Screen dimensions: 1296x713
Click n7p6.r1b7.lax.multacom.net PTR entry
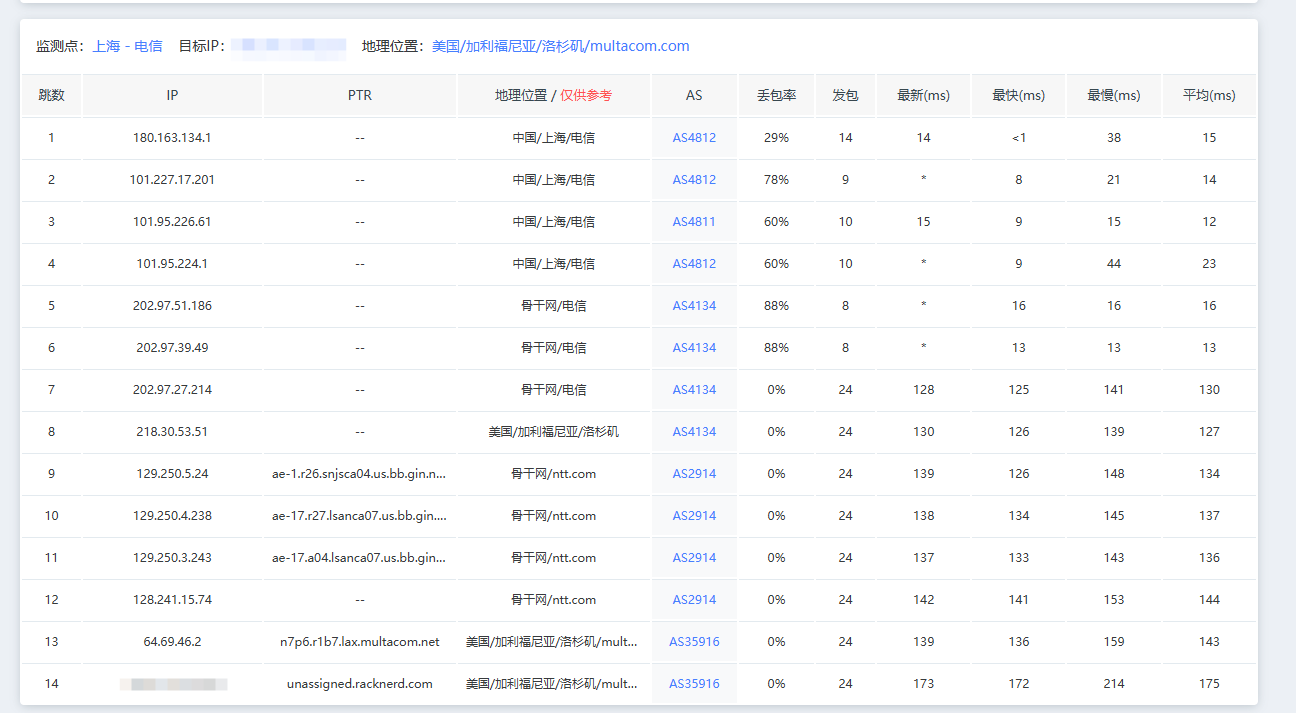[x=359, y=641]
